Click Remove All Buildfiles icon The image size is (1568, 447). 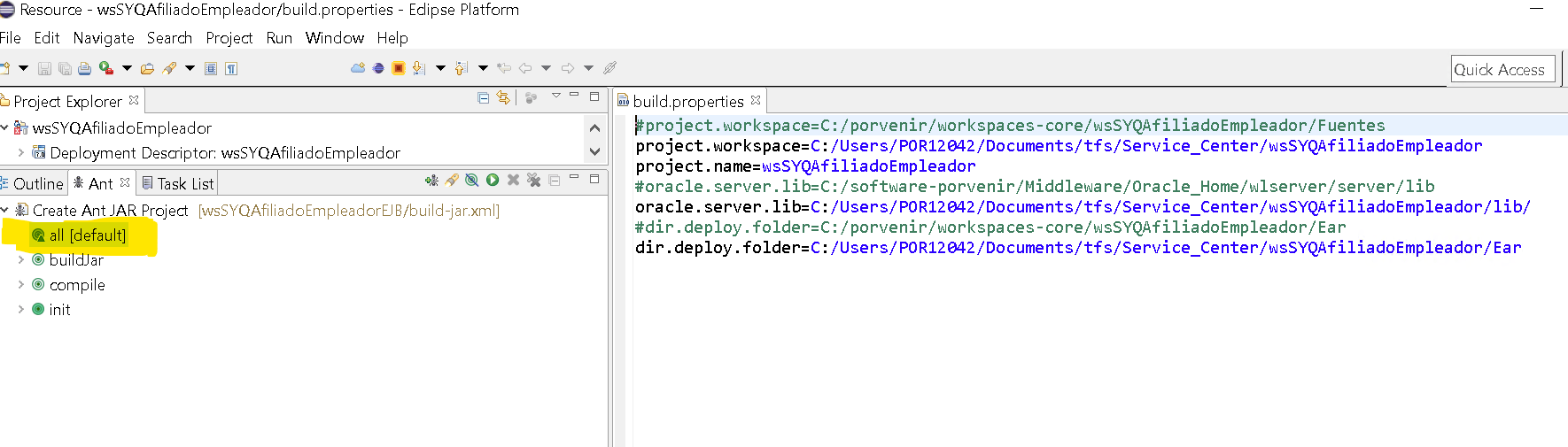(x=533, y=180)
